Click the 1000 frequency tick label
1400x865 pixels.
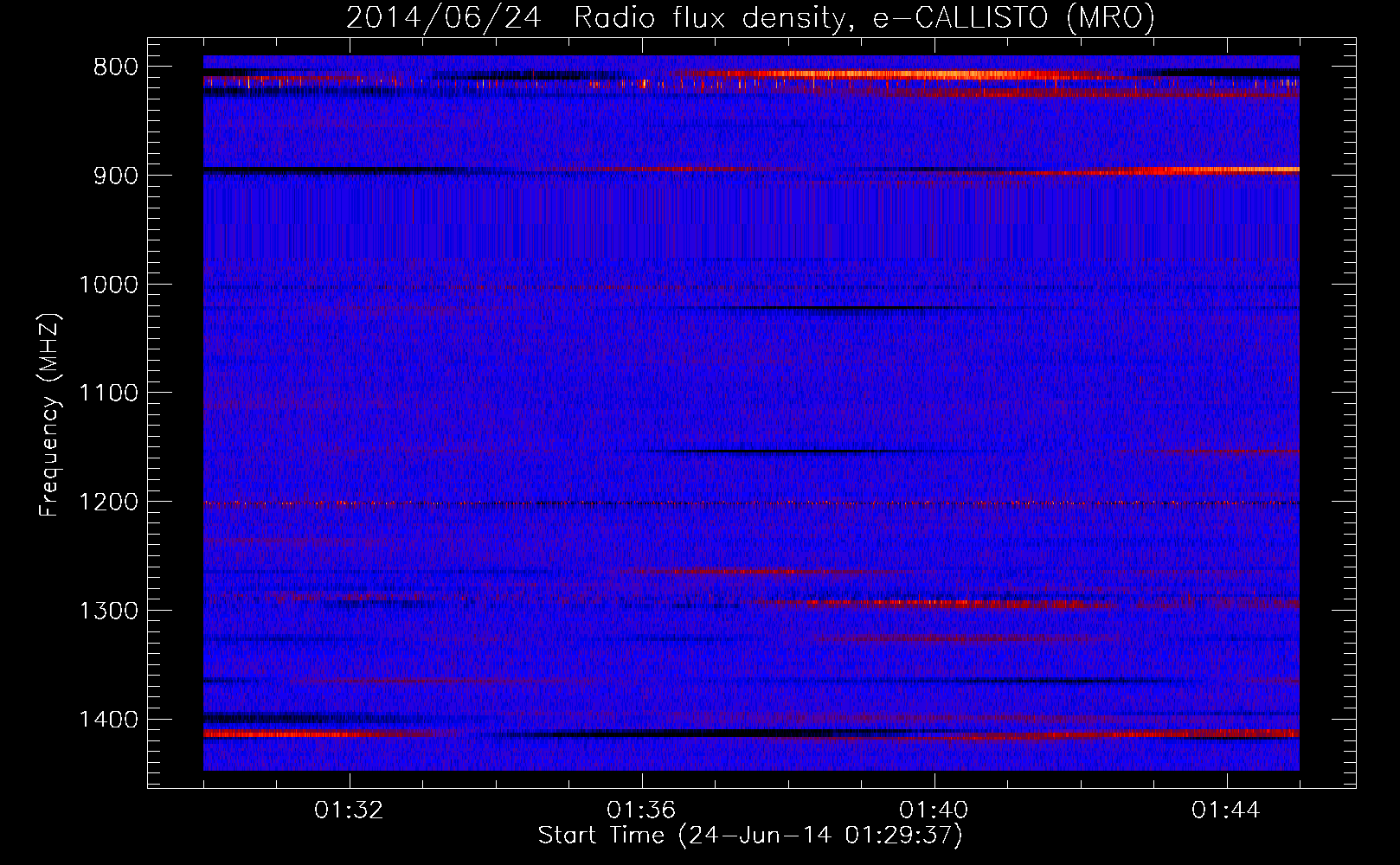coord(108,285)
